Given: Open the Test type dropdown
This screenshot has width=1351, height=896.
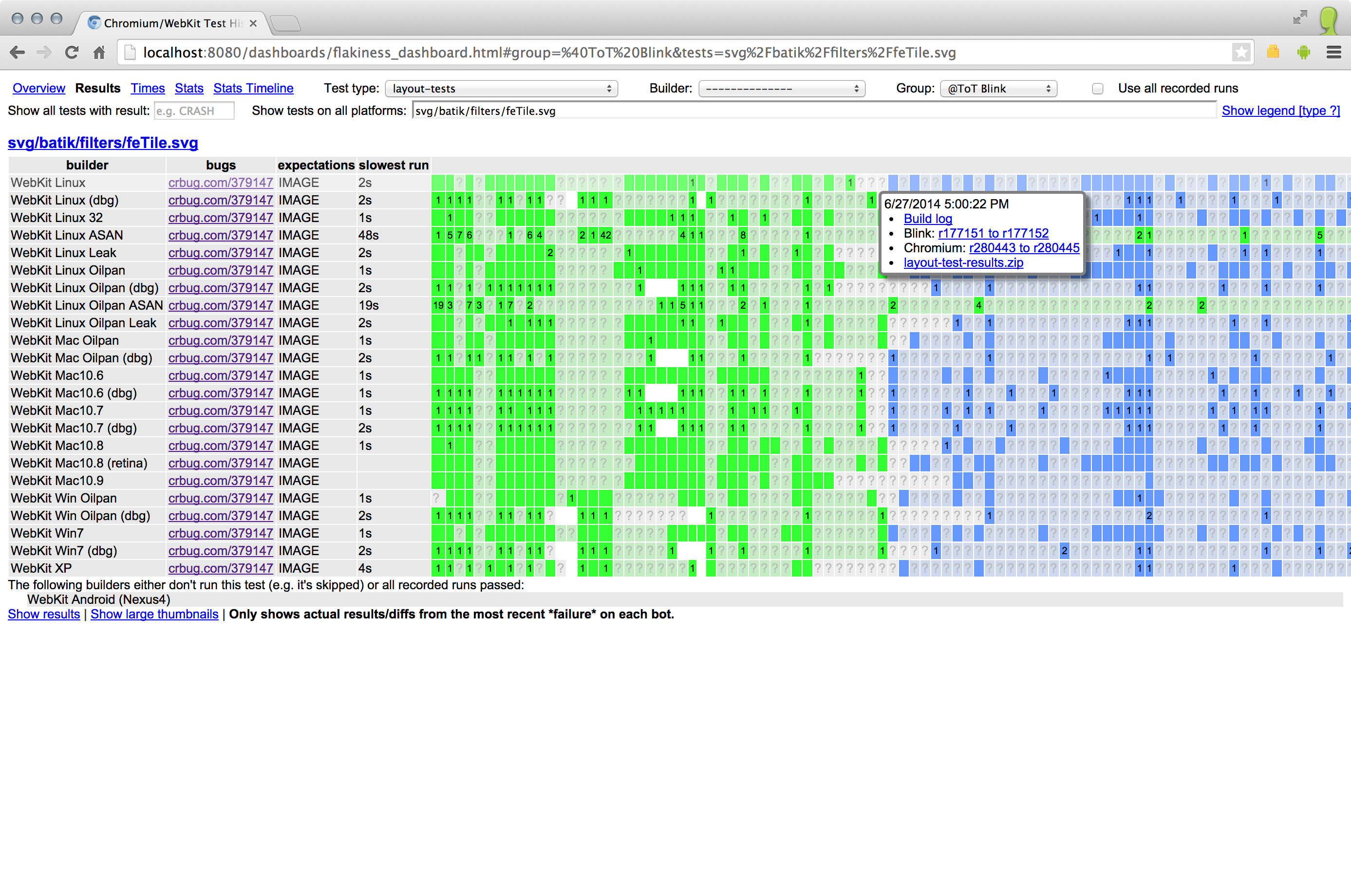Looking at the screenshot, I should (x=501, y=89).
